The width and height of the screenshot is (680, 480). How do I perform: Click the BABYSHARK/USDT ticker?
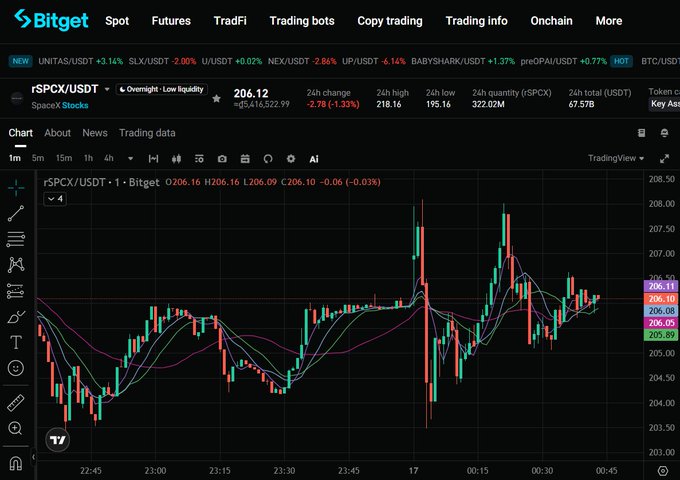pyautogui.click(x=463, y=61)
